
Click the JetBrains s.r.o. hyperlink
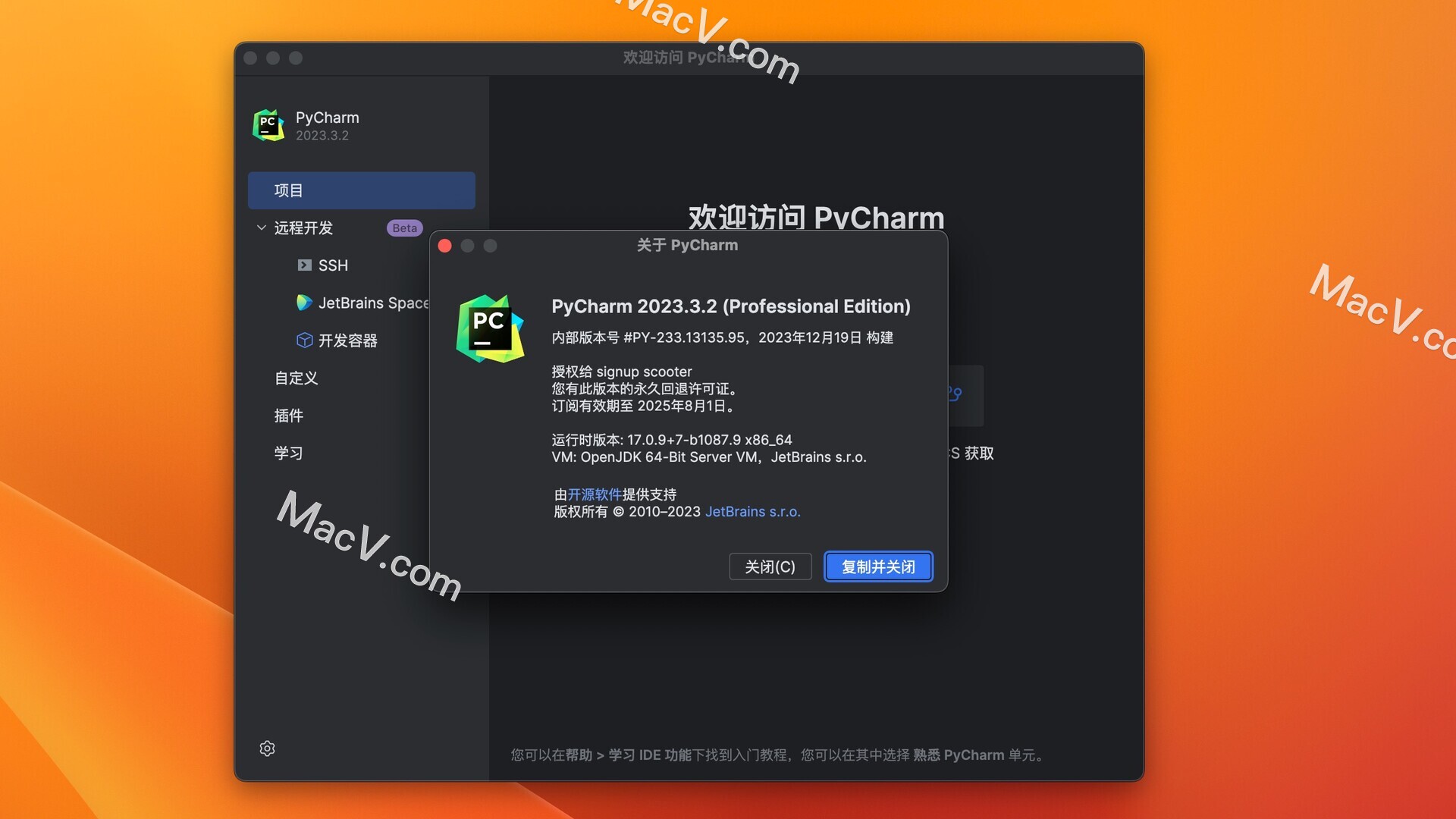752,511
